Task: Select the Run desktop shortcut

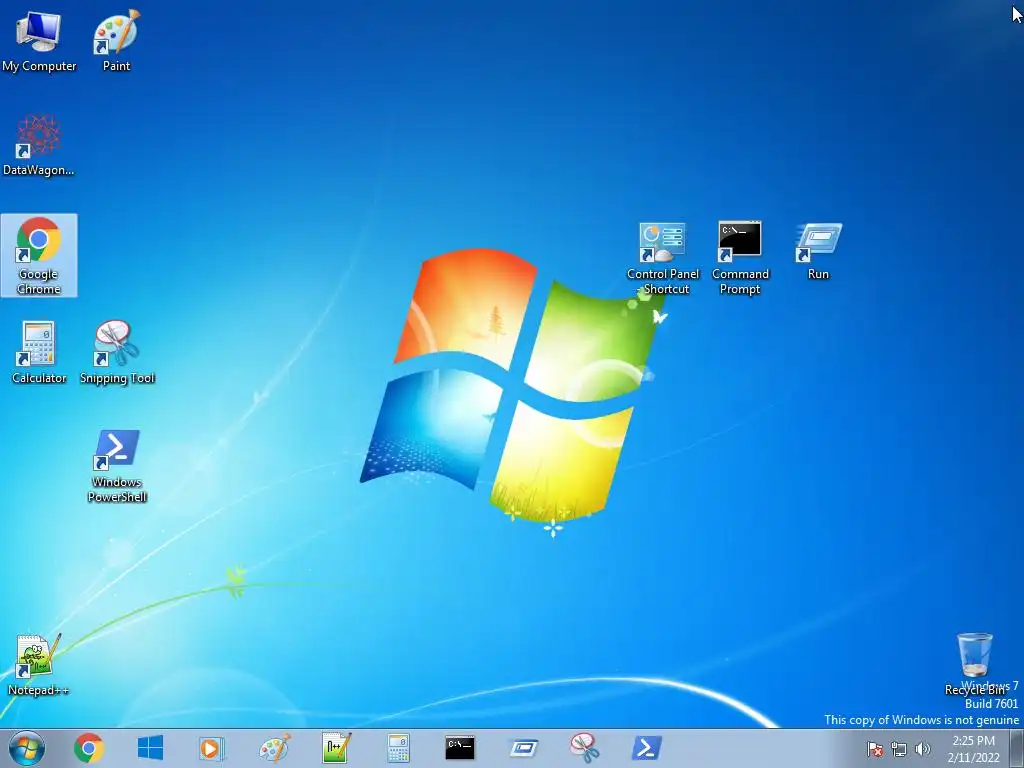Action: tap(818, 251)
